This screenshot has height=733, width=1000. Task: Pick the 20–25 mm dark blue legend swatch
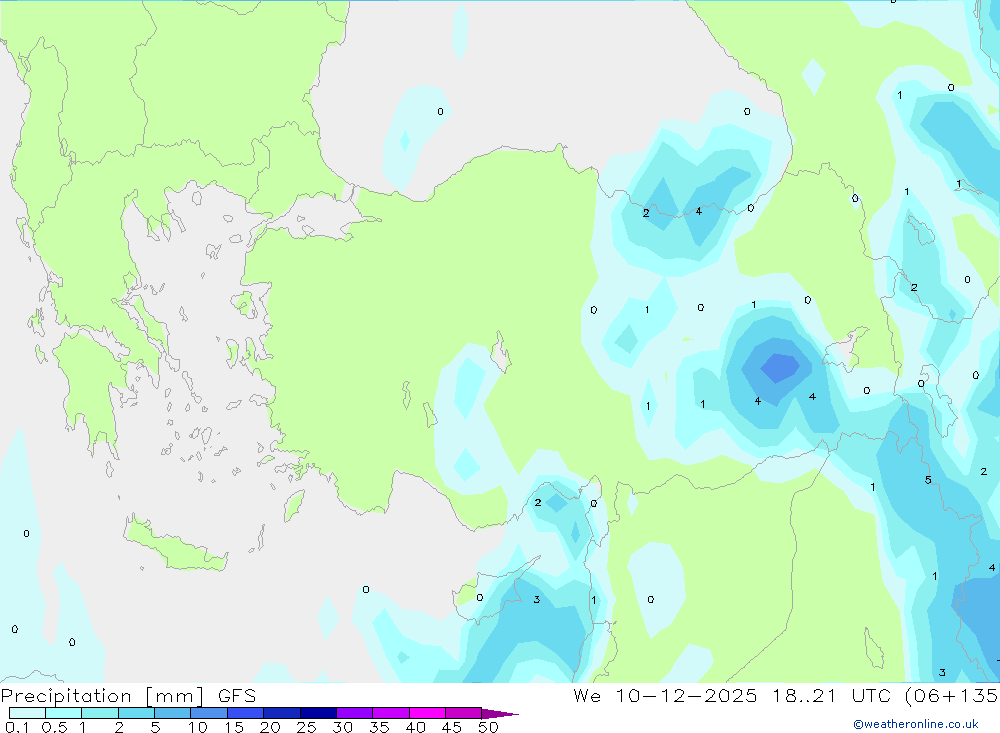coord(282,713)
